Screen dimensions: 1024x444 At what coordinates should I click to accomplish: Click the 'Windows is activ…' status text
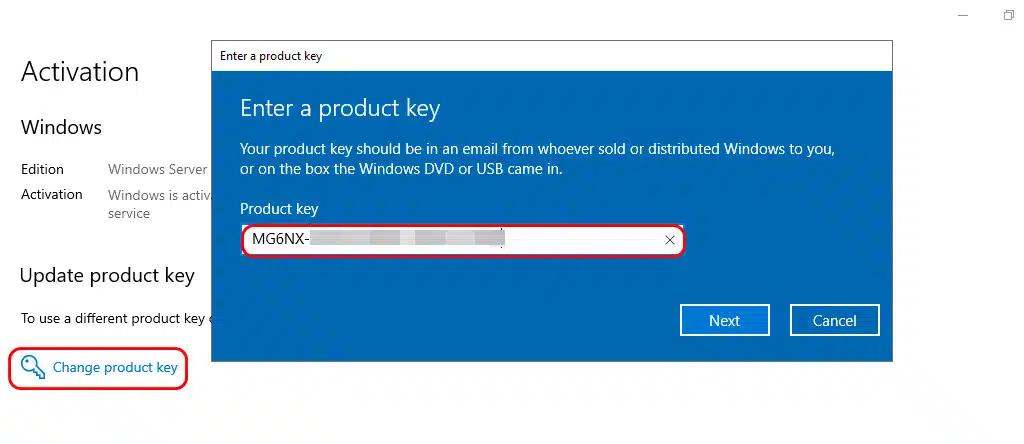(x=158, y=195)
